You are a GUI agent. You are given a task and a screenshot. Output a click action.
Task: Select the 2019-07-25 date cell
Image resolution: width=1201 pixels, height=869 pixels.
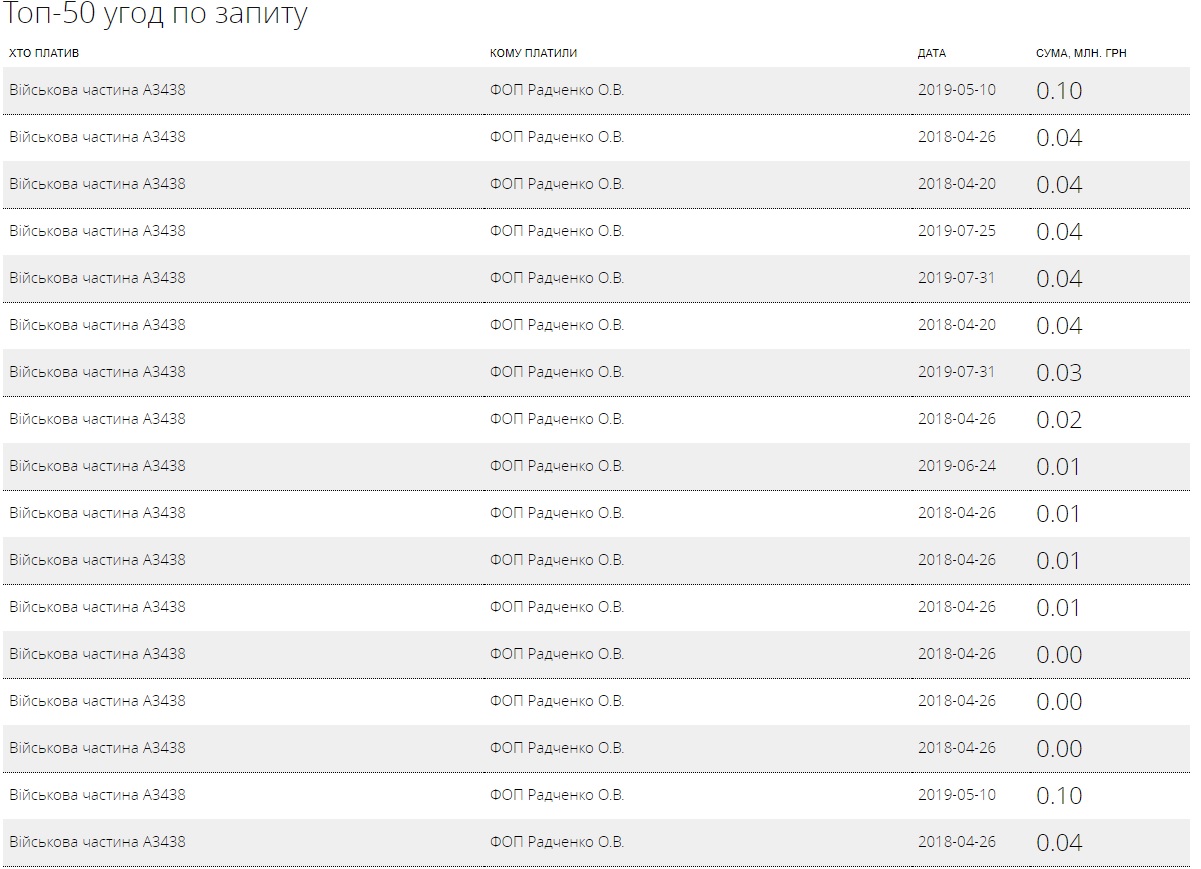(956, 231)
